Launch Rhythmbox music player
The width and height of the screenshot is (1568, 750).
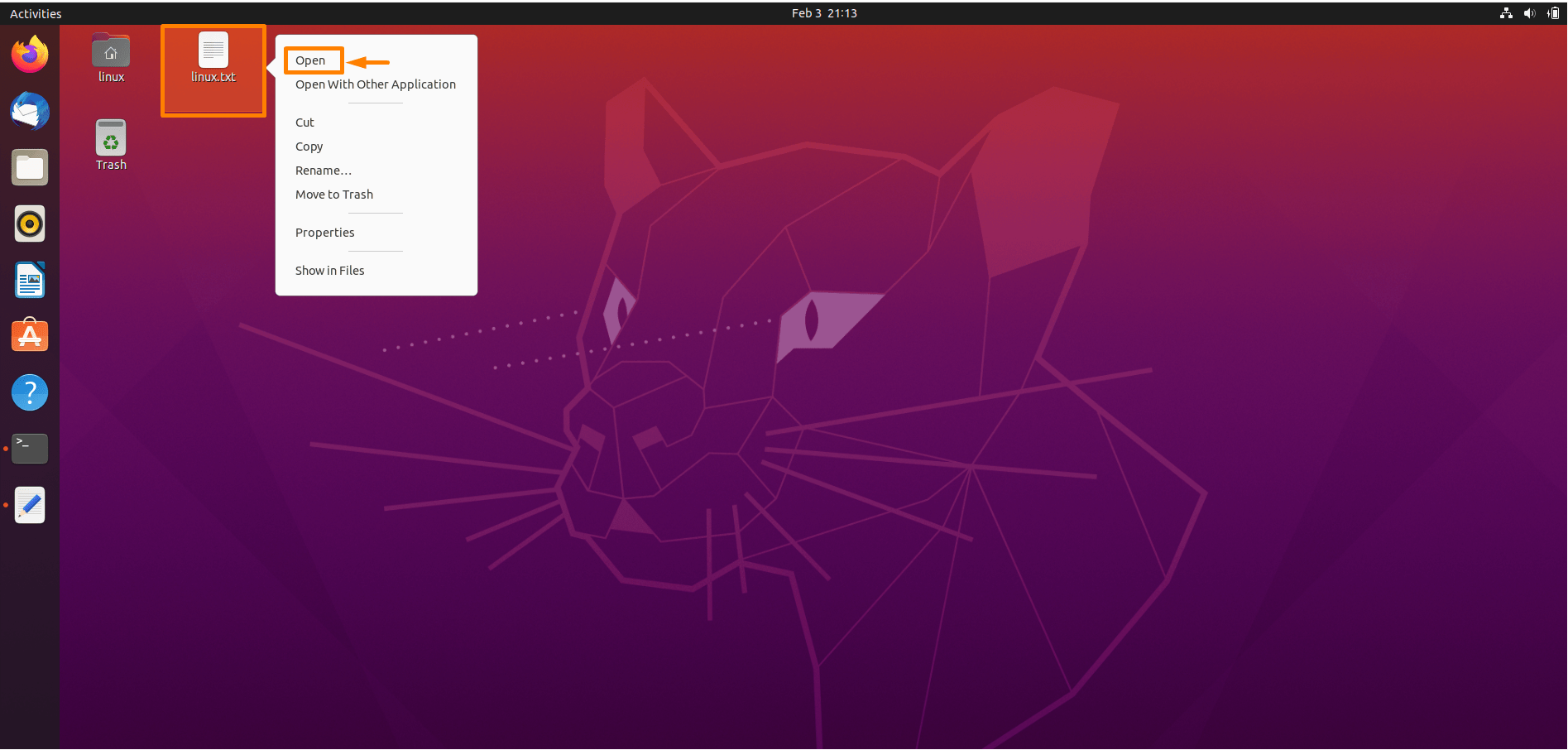click(30, 224)
